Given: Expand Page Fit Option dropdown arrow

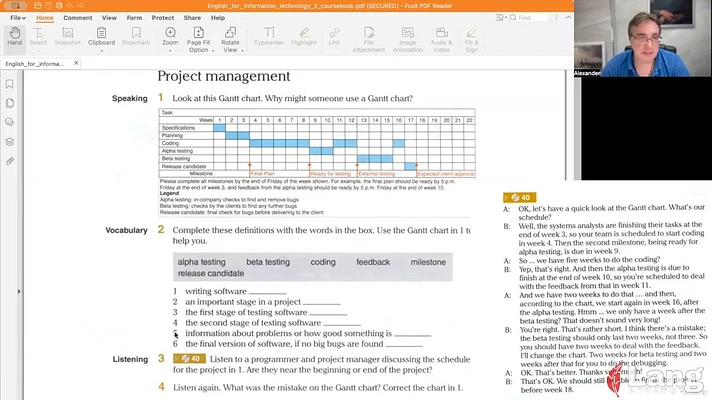Looking at the screenshot, I should point(213,51).
